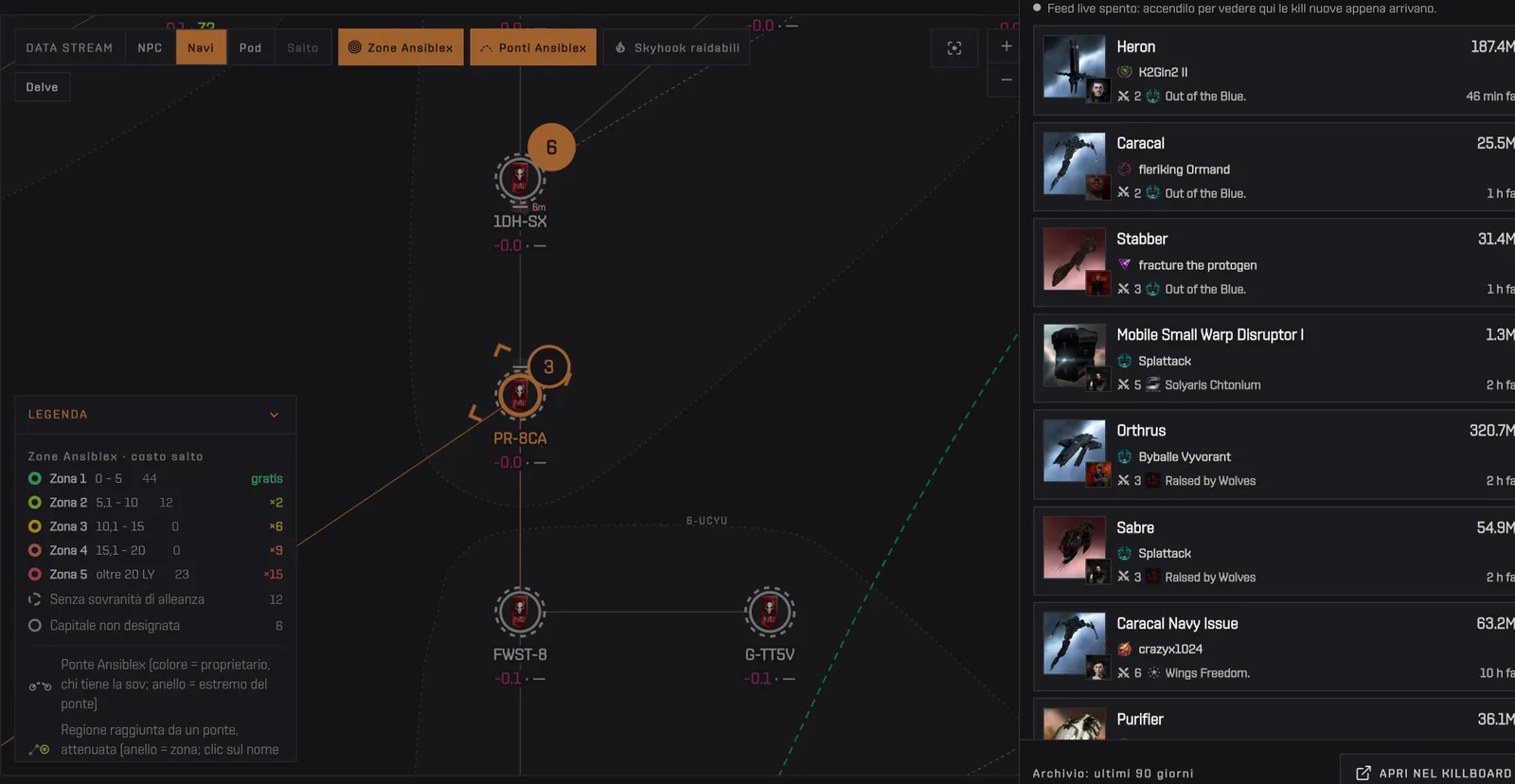Click pilot name Byballe Vyvorant
The image size is (1515, 784).
(x=1185, y=457)
